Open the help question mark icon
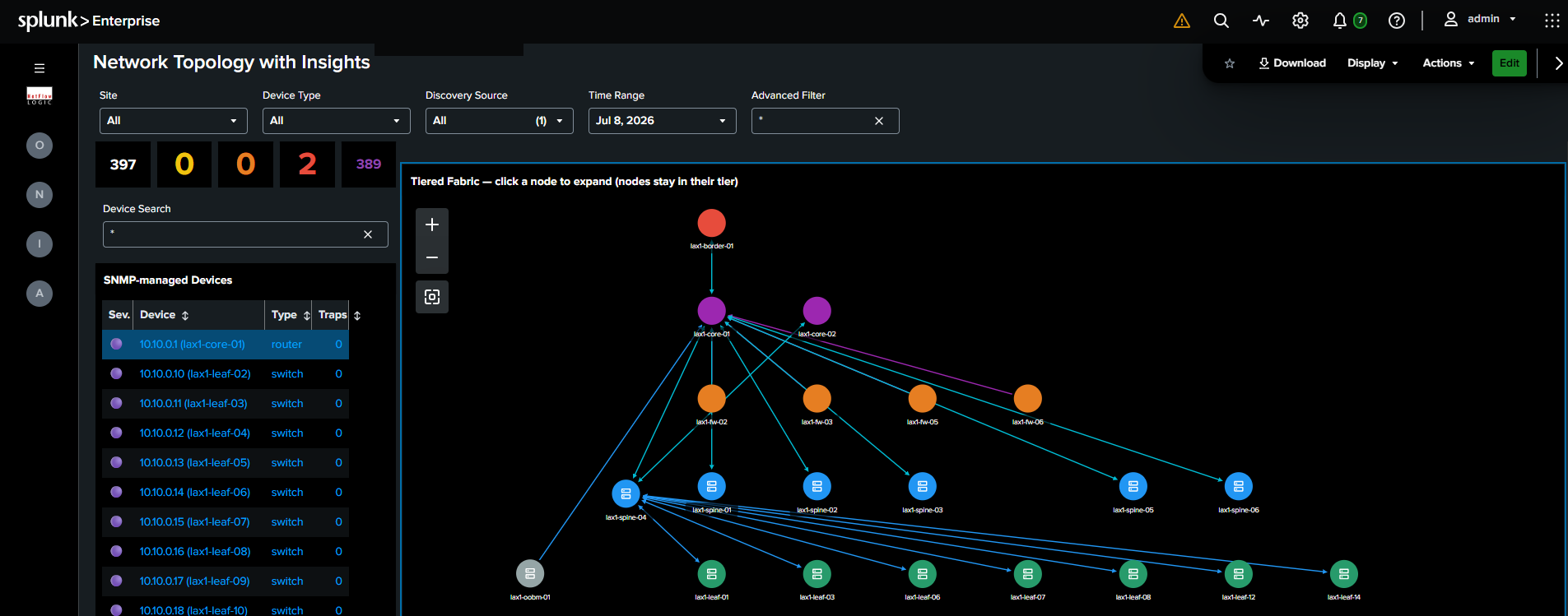This screenshot has height=616, width=1568. [x=1397, y=21]
